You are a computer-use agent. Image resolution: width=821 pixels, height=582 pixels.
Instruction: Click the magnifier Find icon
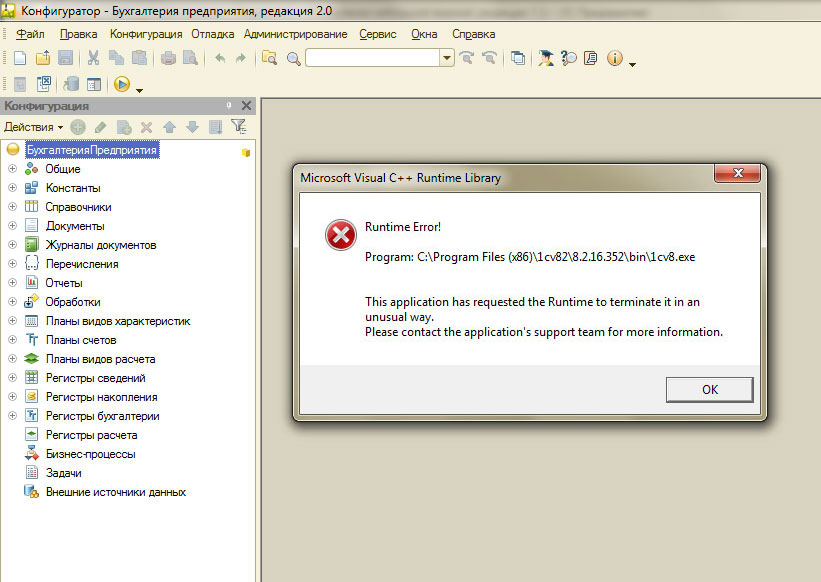tap(293, 59)
